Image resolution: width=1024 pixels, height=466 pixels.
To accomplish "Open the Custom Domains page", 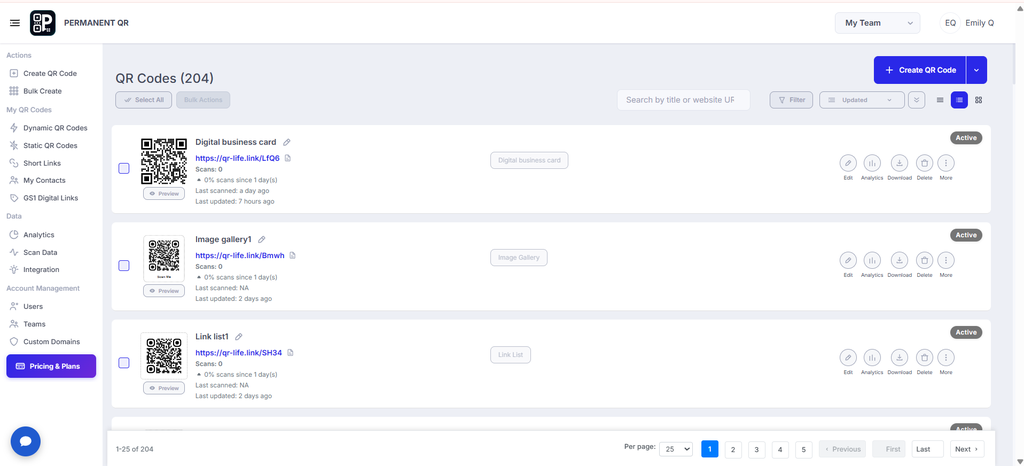I will (44, 341).
